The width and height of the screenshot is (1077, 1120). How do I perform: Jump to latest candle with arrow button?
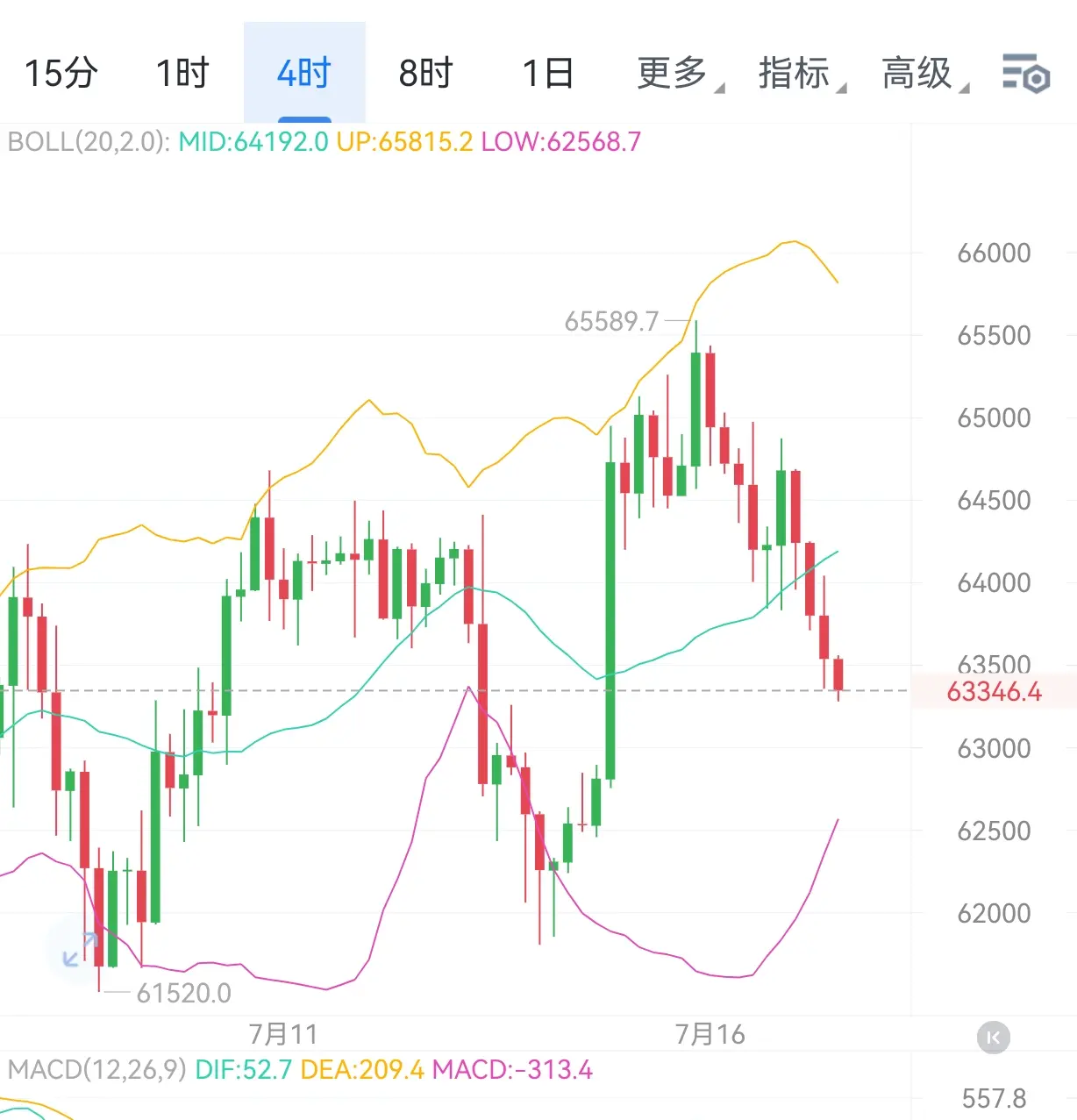(993, 1038)
